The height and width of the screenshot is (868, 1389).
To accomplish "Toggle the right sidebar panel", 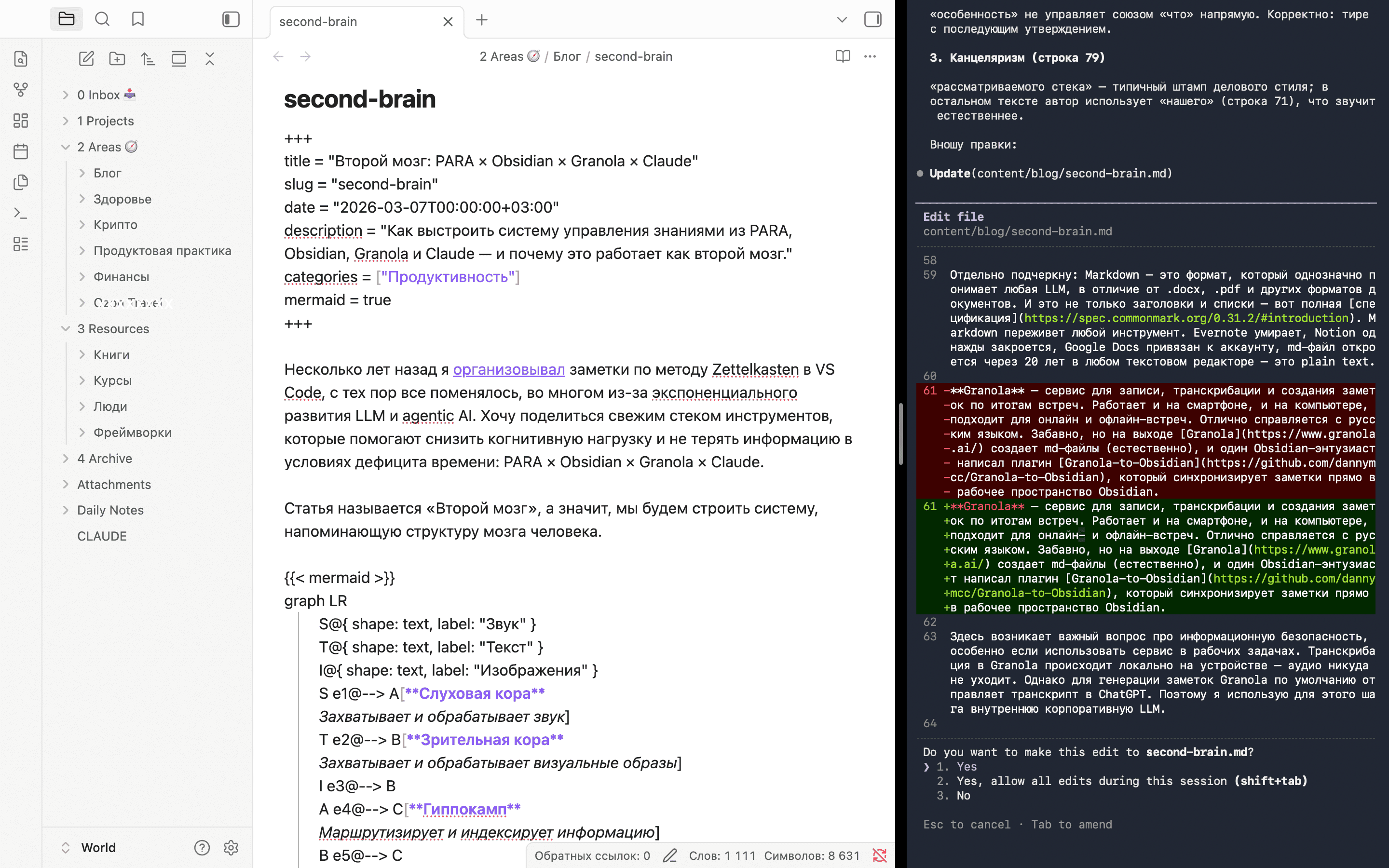I will point(872,19).
